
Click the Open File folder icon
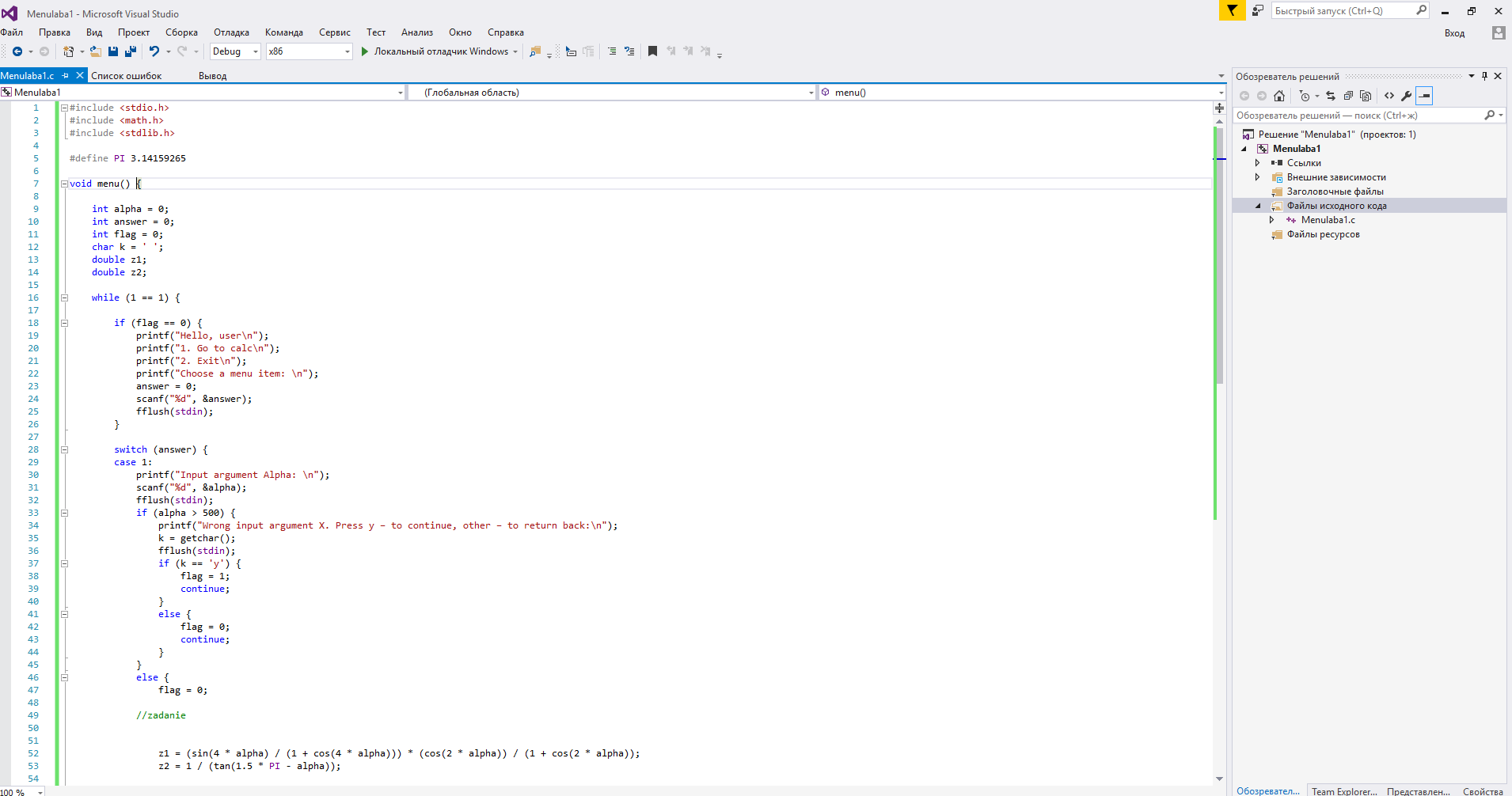95,51
